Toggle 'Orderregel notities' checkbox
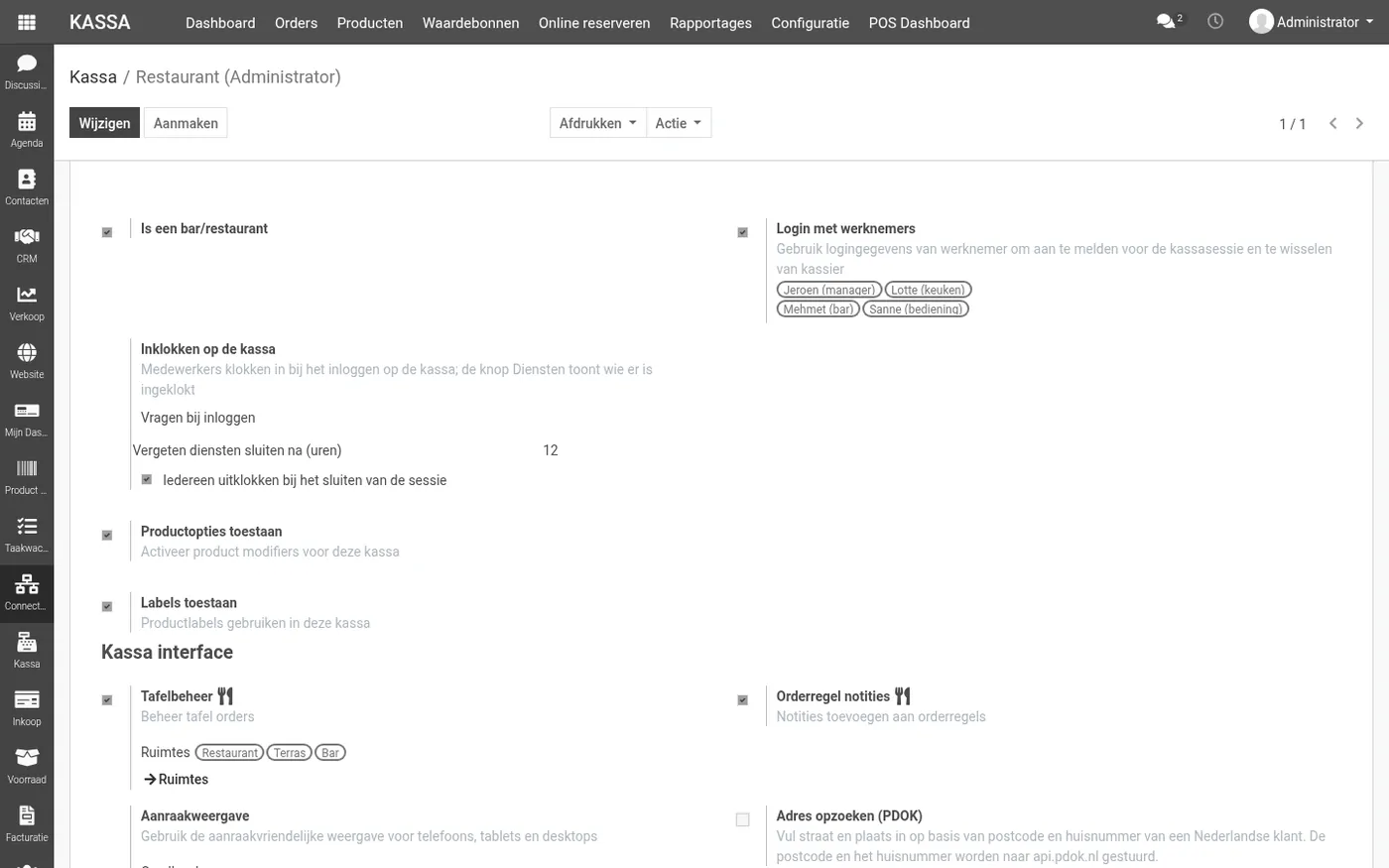The width and height of the screenshot is (1389, 868). point(742,699)
